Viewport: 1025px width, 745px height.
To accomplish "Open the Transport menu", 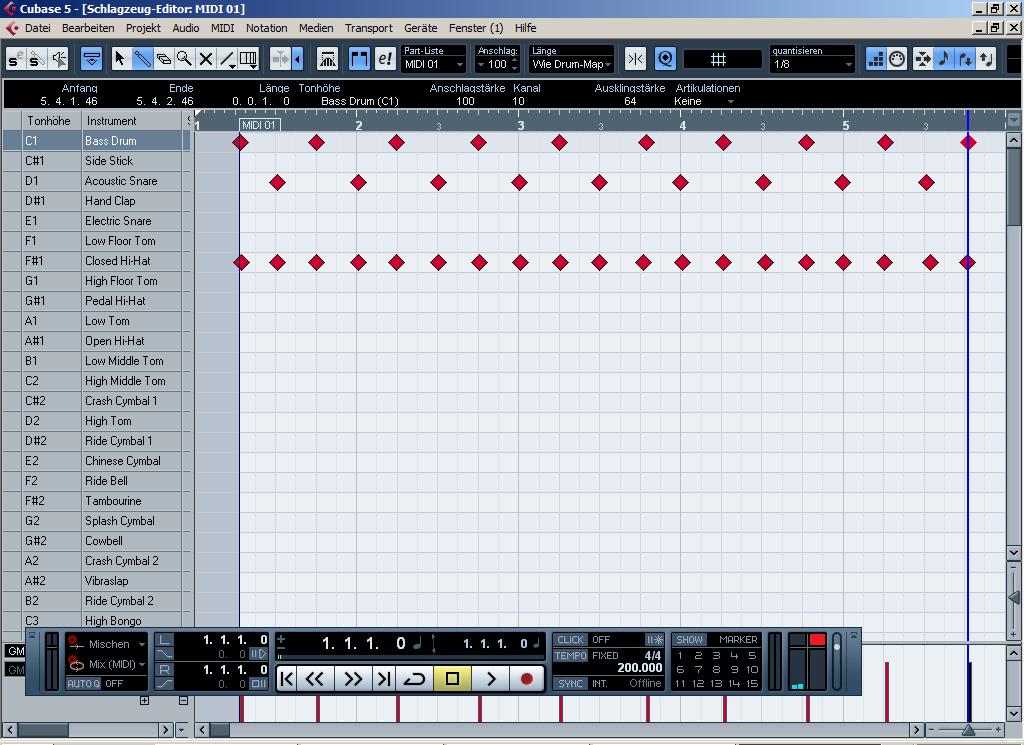I will tap(368, 28).
